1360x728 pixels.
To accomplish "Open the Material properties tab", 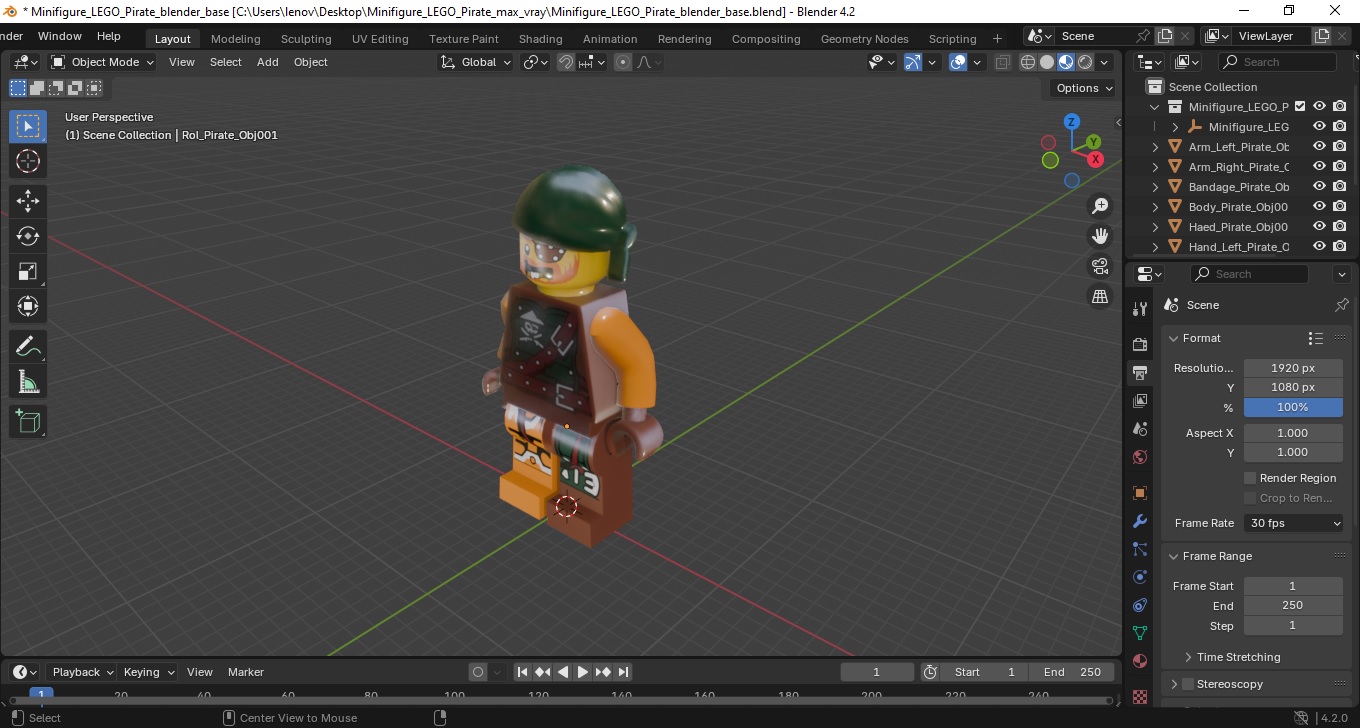I will tap(1140, 661).
